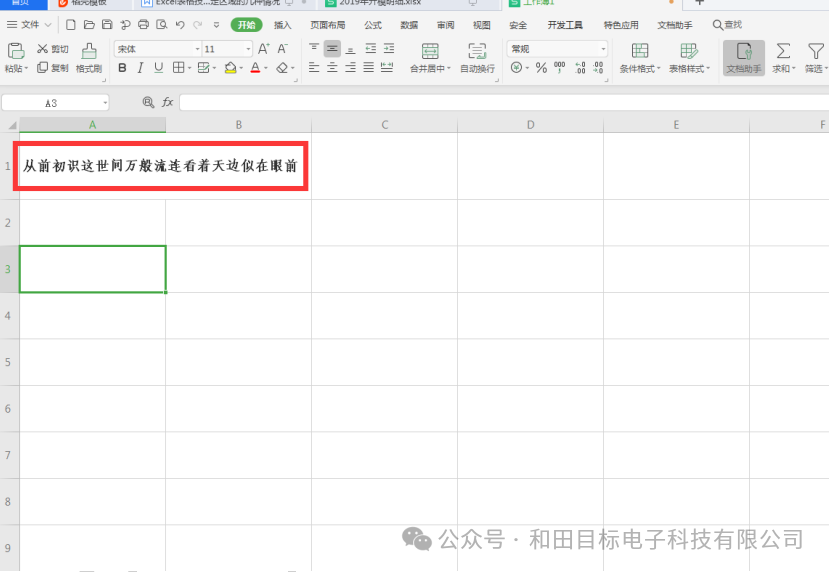
Task: Toggle bottom vertical alignment
Action: click(x=350, y=50)
